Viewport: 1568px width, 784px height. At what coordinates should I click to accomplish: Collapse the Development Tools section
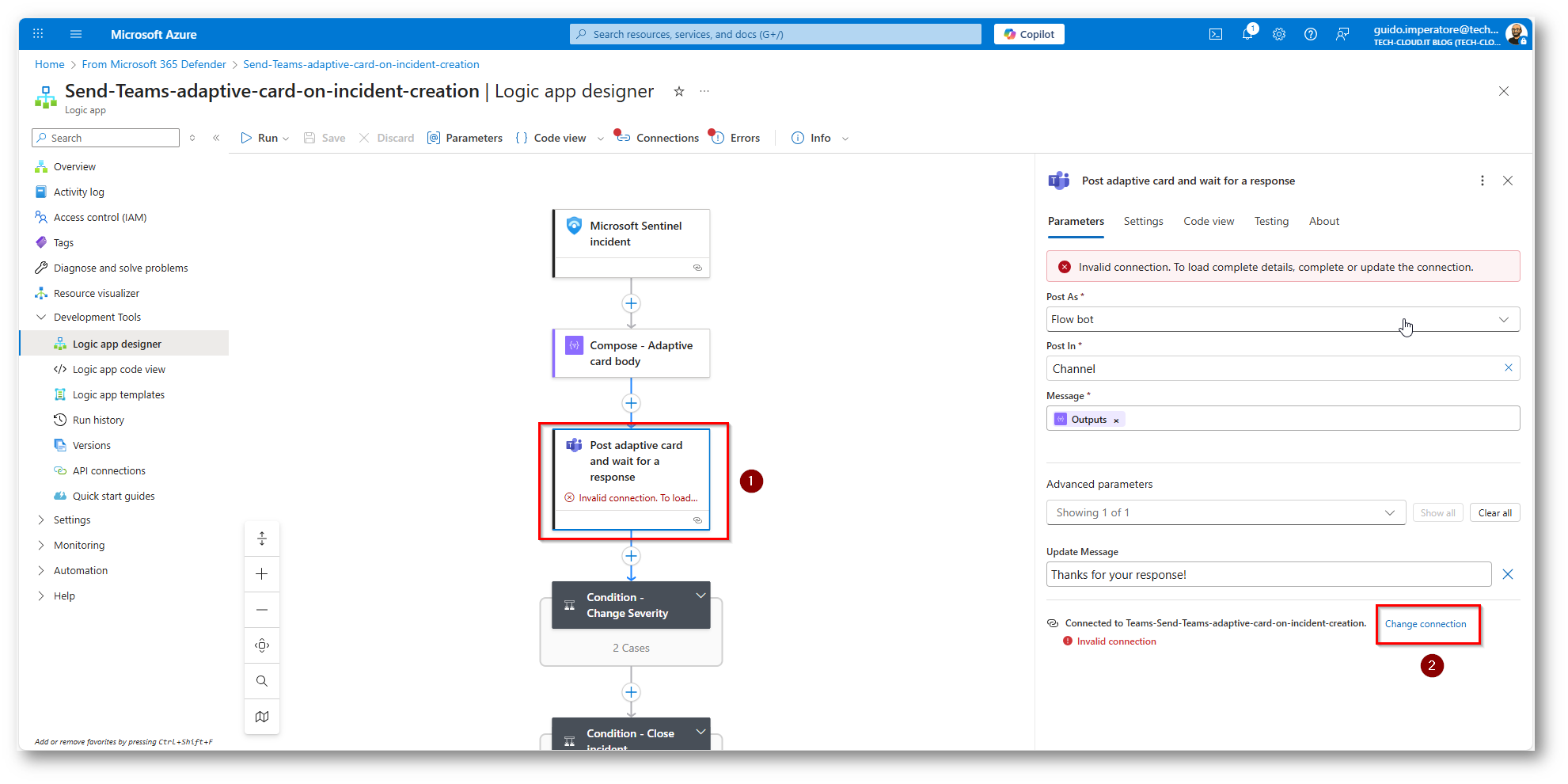[41, 317]
